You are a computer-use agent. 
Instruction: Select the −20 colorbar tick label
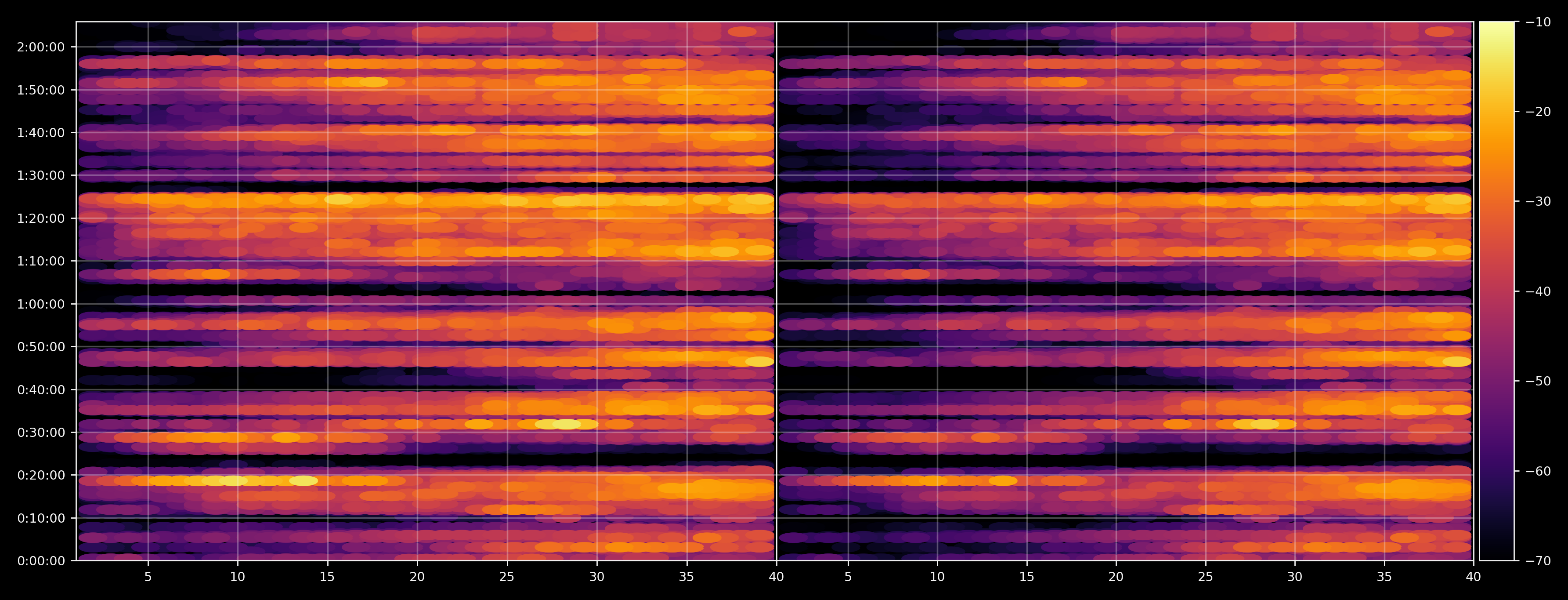[1538, 112]
